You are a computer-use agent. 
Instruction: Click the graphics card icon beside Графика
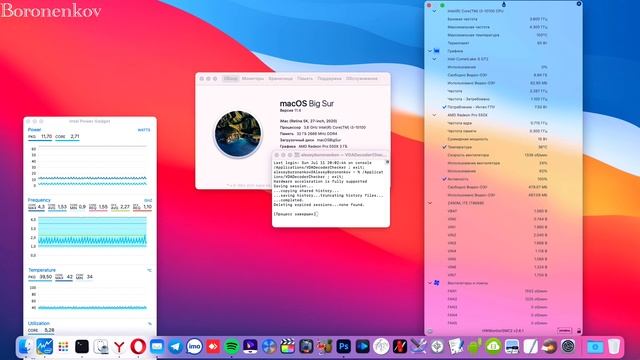[x=437, y=51]
